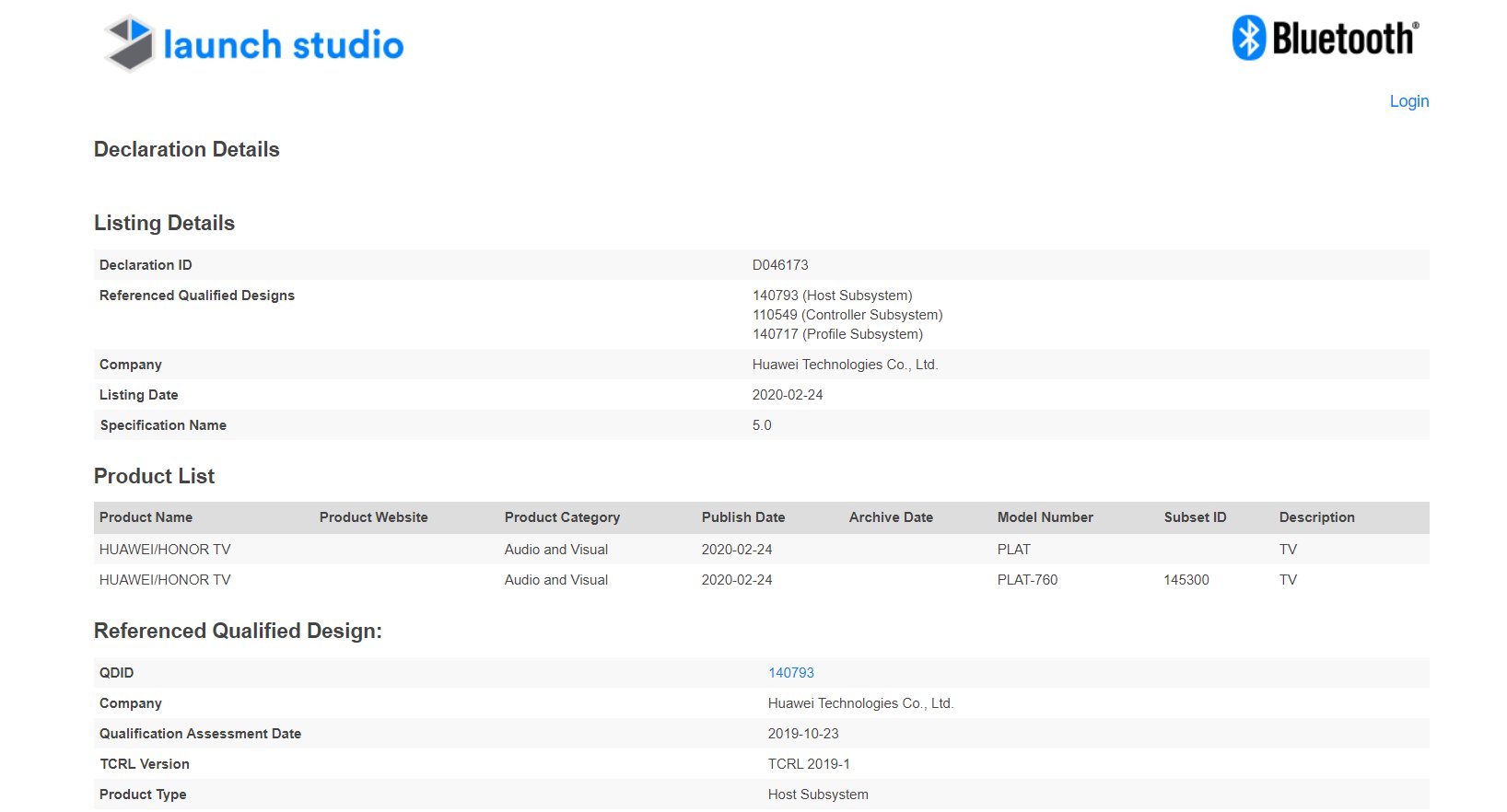
Task: Click model number PLAT-760
Action: [x=1027, y=580]
